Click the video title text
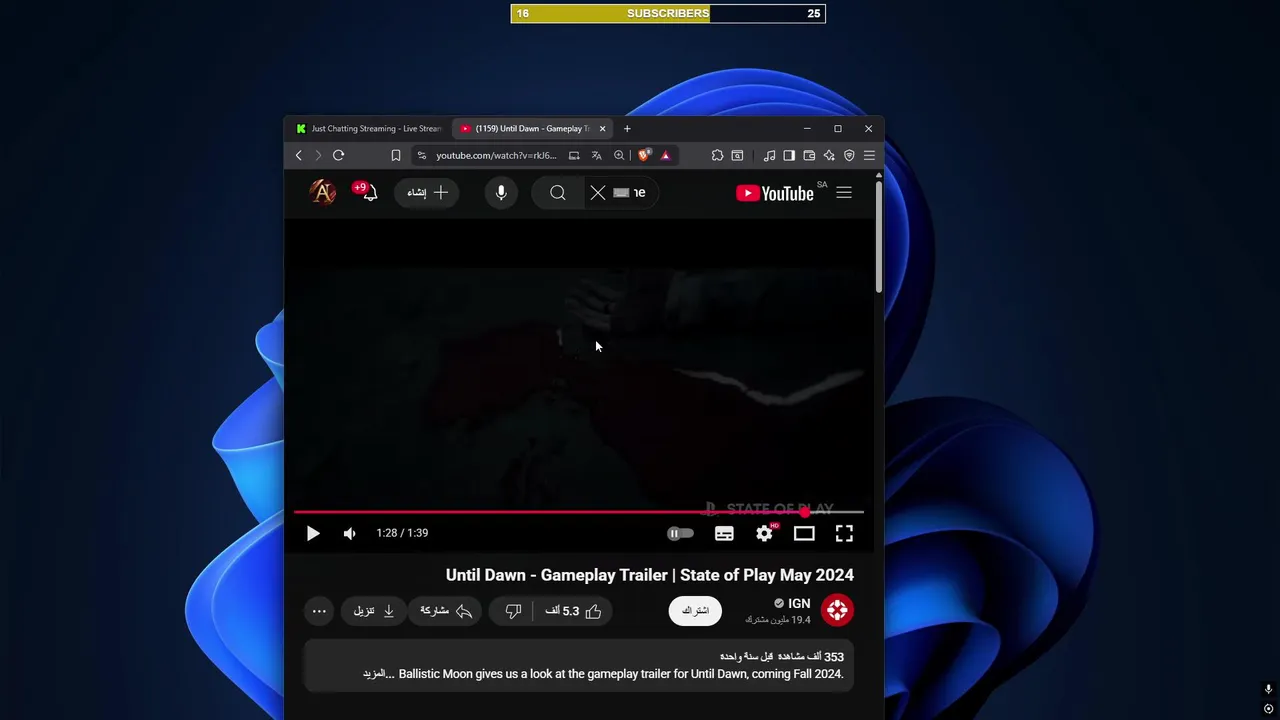Image resolution: width=1280 pixels, height=720 pixels. click(650, 575)
